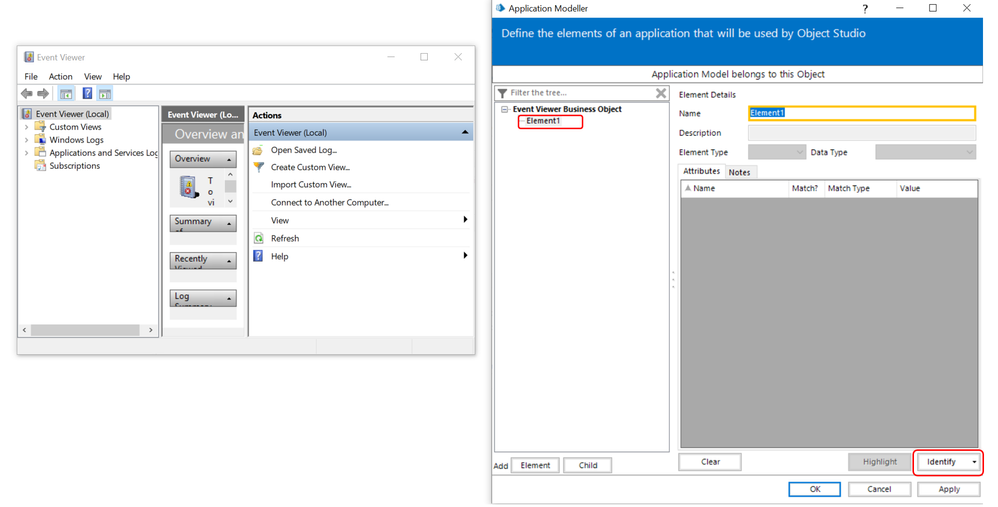This screenshot has width=998, height=507.
Task: Open the View submenu arrow in Actions
Action: click(465, 219)
